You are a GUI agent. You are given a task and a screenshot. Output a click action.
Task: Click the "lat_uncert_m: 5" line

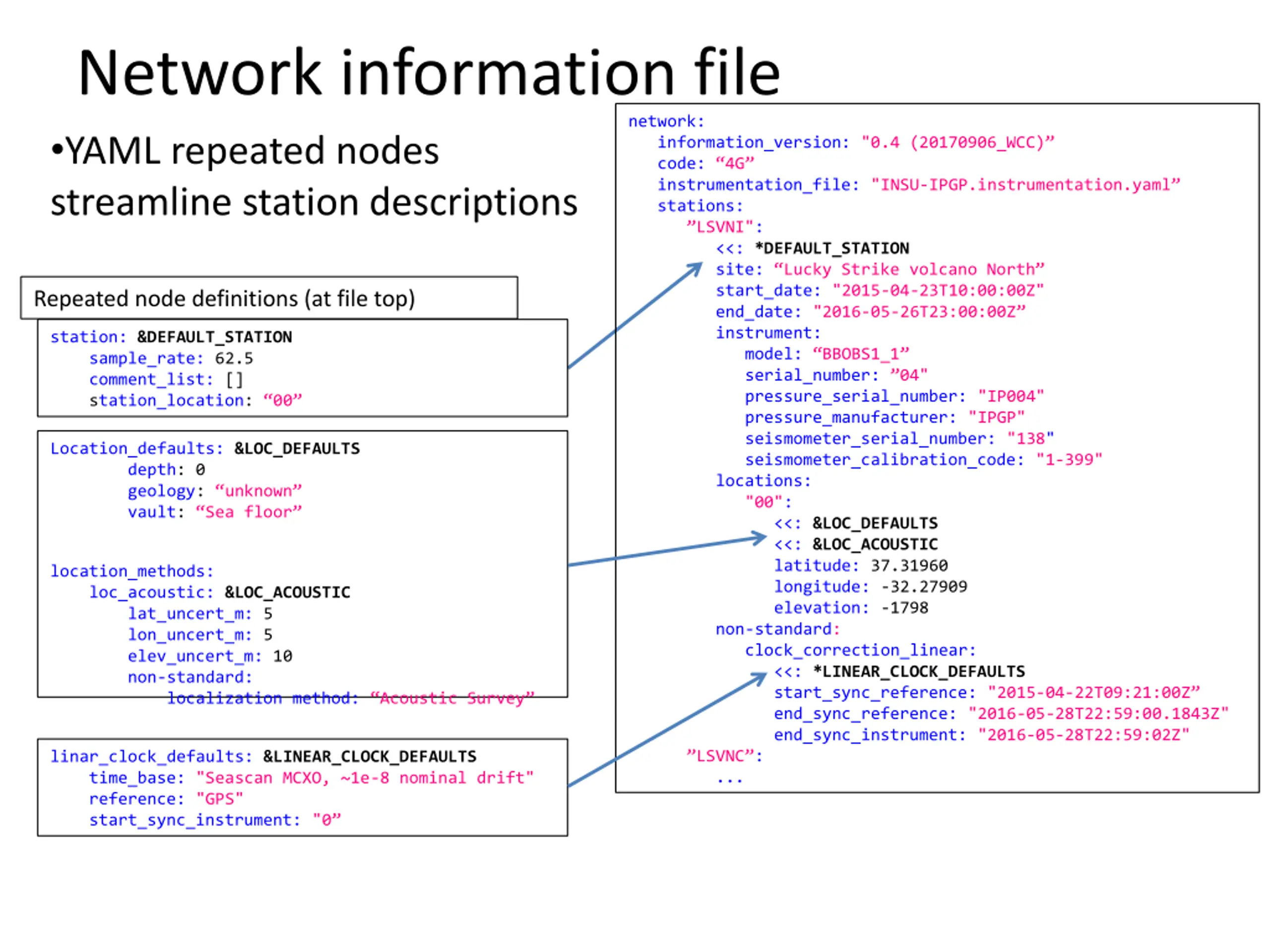[200, 613]
